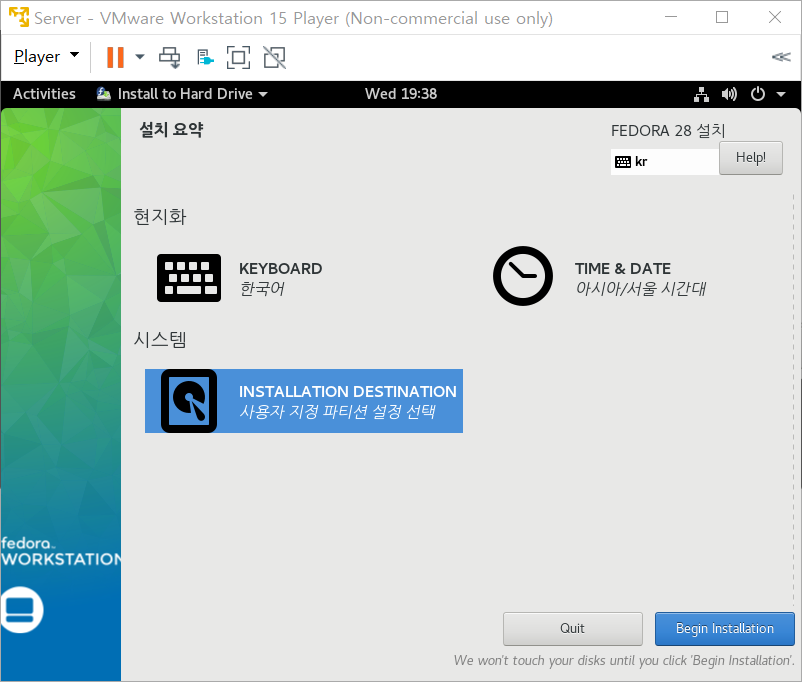Open the keyboard icon settings

coord(189,278)
